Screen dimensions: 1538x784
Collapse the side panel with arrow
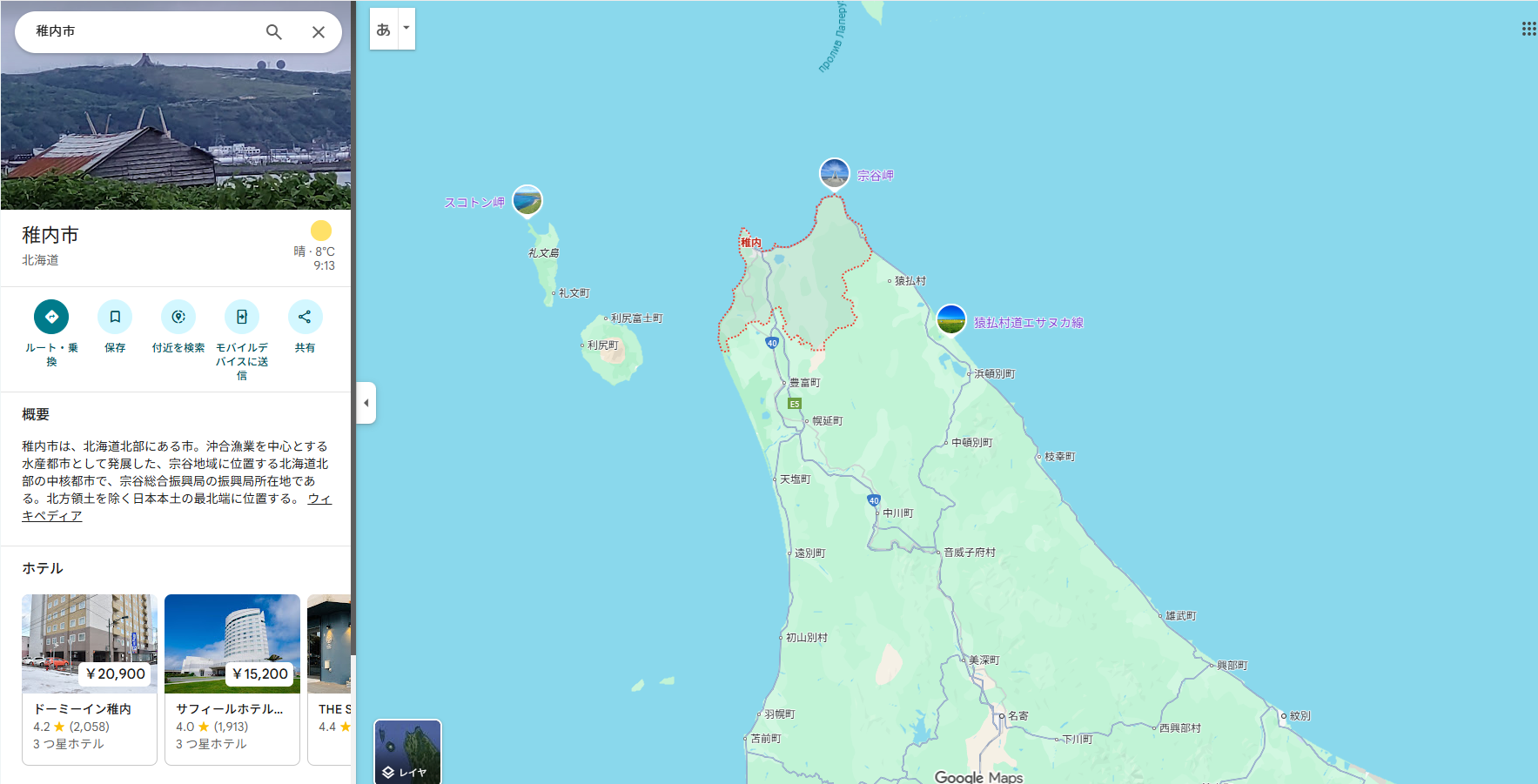coord(366,403)
